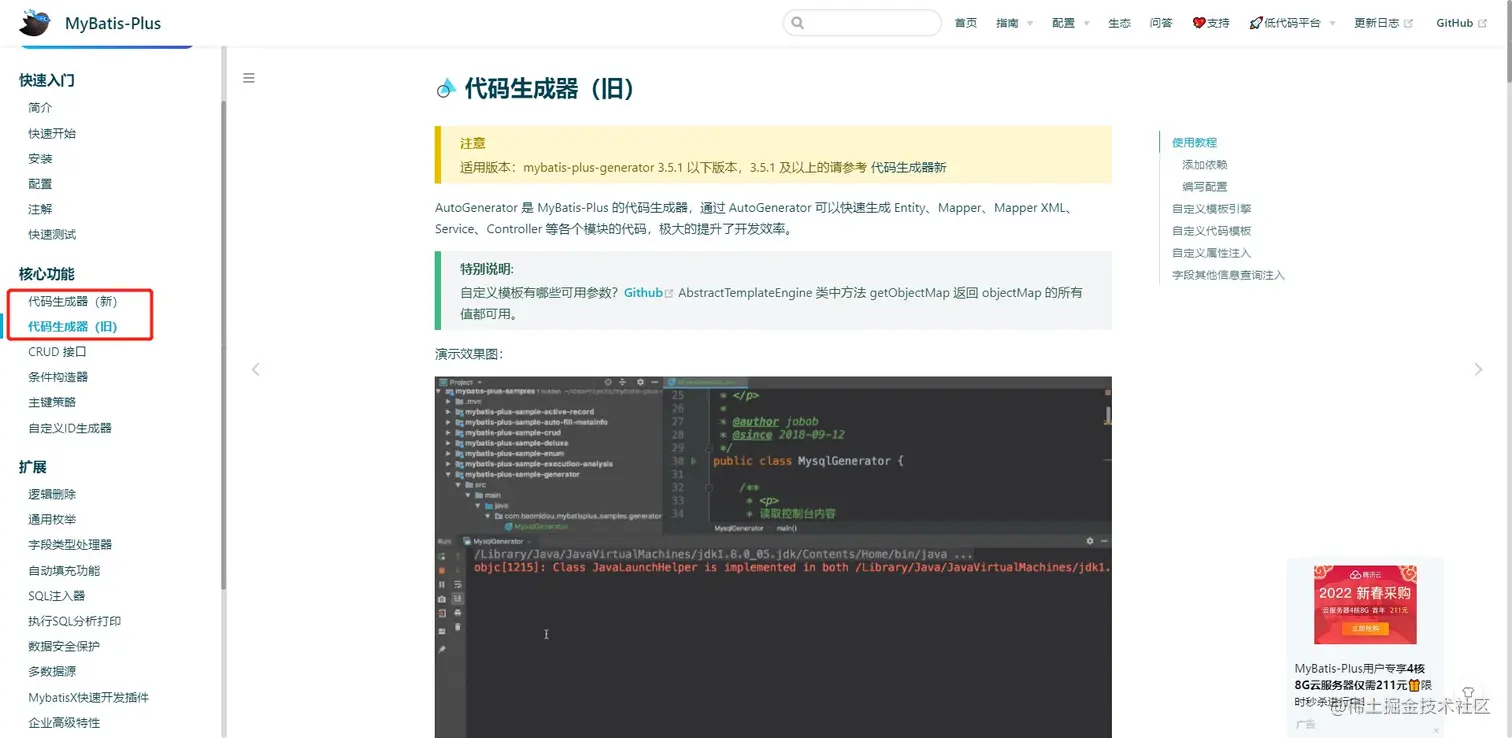This screenshot has height=738, width=1512.
Task: Click the MyBatis-Plus site title
Action: (x=113, y=23)
